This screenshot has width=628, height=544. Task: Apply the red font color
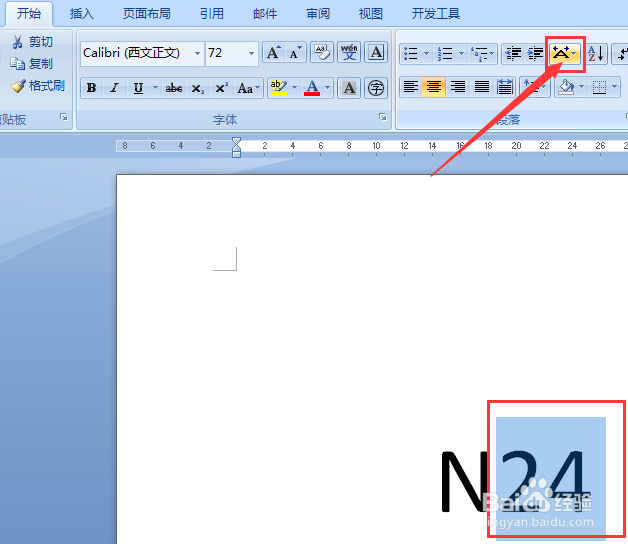tap(312, 88)
